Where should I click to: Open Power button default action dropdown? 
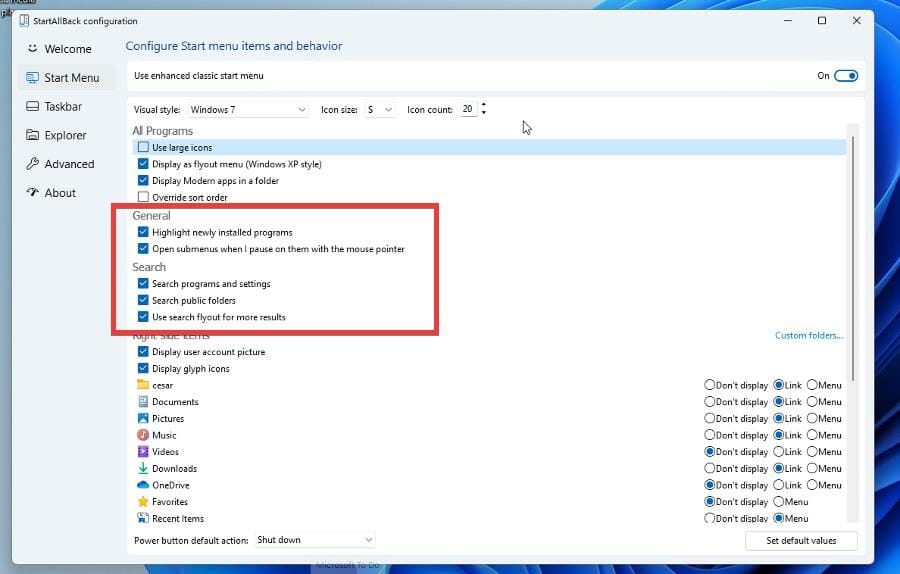point(315,540)
